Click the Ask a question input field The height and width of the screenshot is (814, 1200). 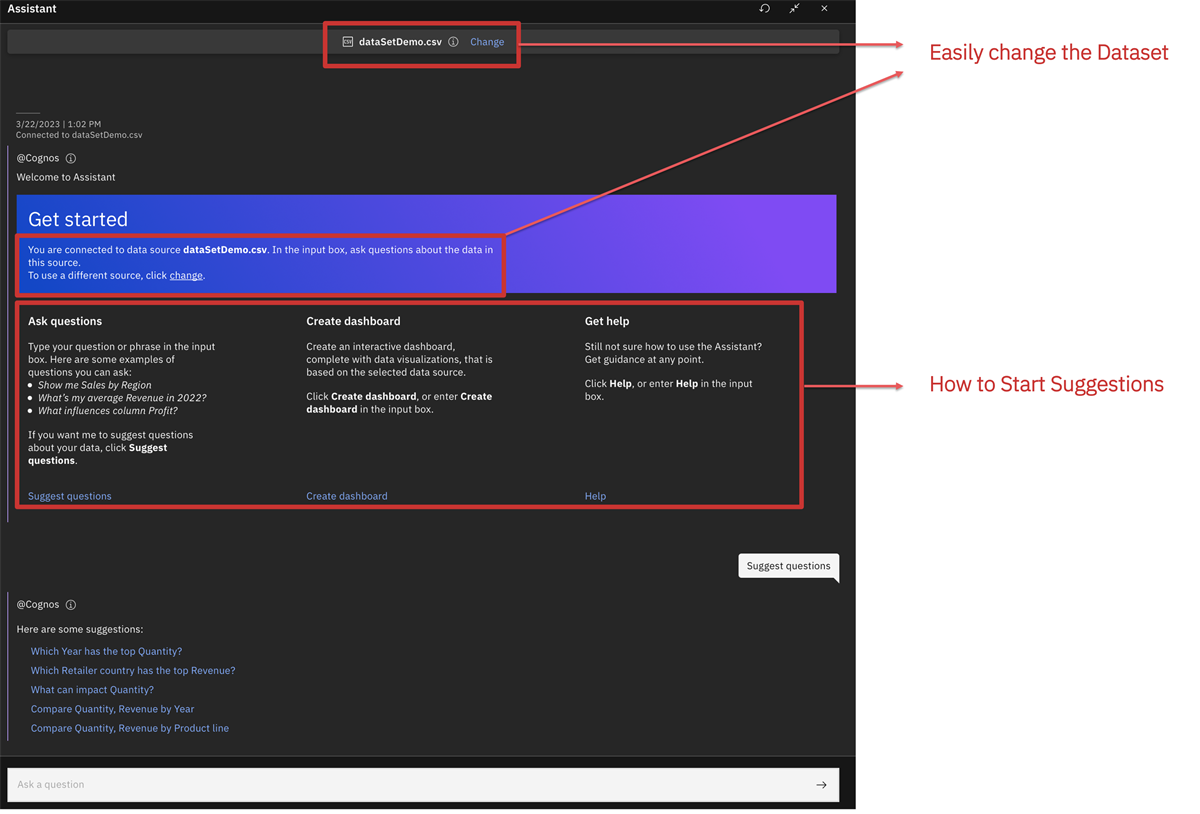click(400, 785)
